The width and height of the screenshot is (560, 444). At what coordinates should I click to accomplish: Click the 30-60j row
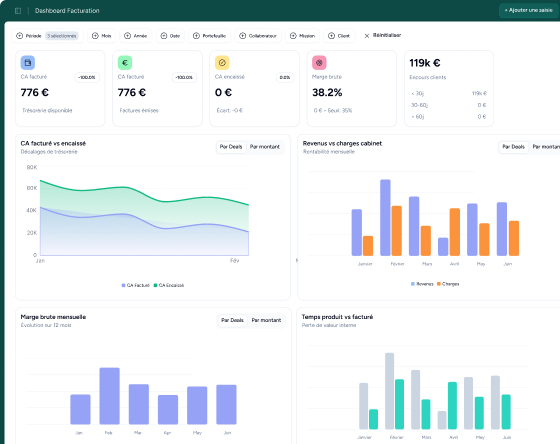pyautogui.click(x=449, y=105)
